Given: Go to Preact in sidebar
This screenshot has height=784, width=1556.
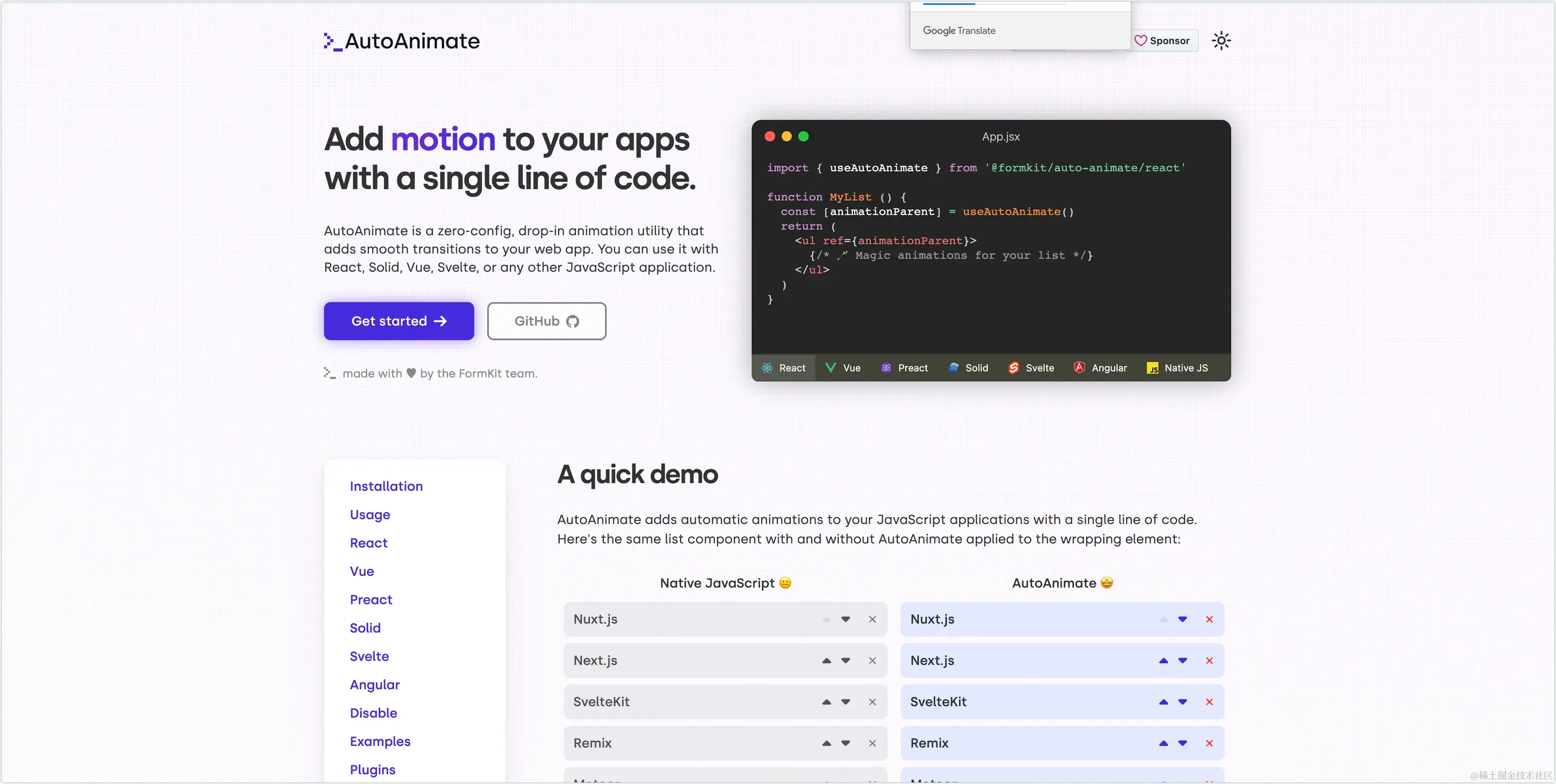Looking at the screenshot, I should point(371,600).
